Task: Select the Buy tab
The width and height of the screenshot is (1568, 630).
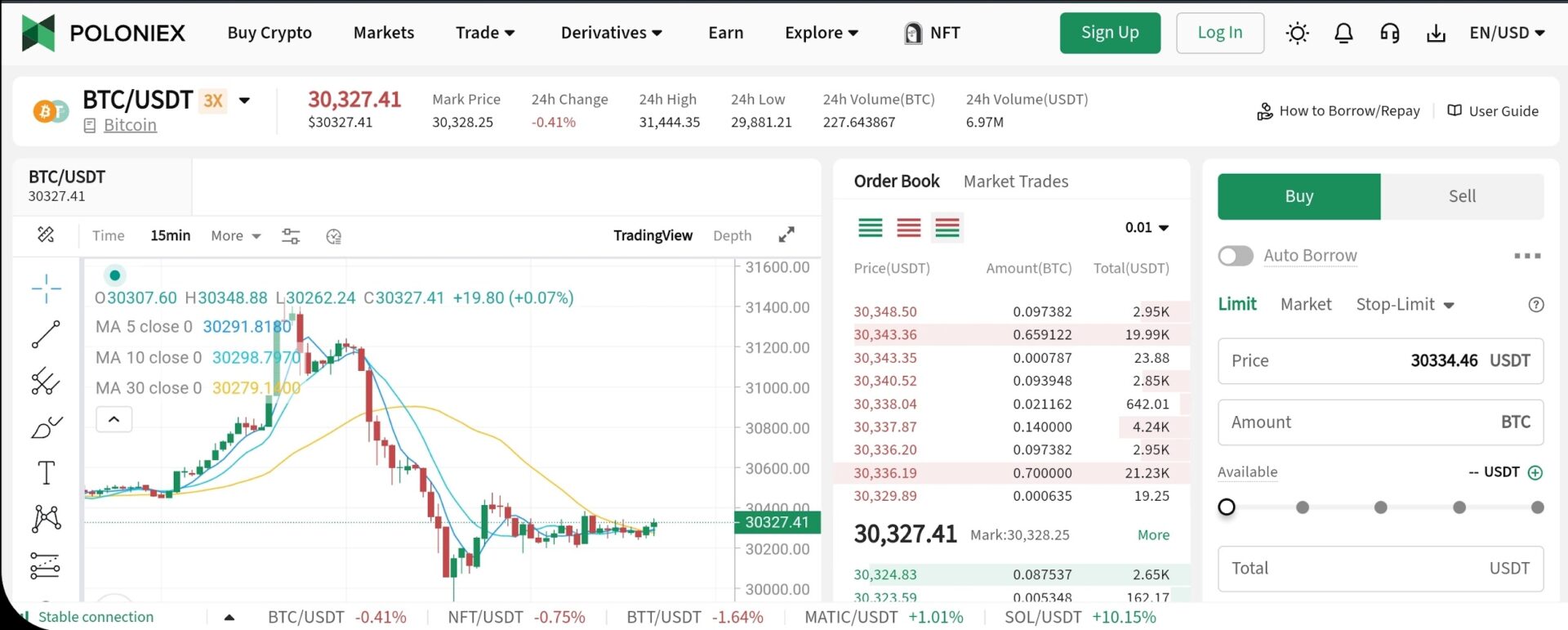Action: 1299,196
